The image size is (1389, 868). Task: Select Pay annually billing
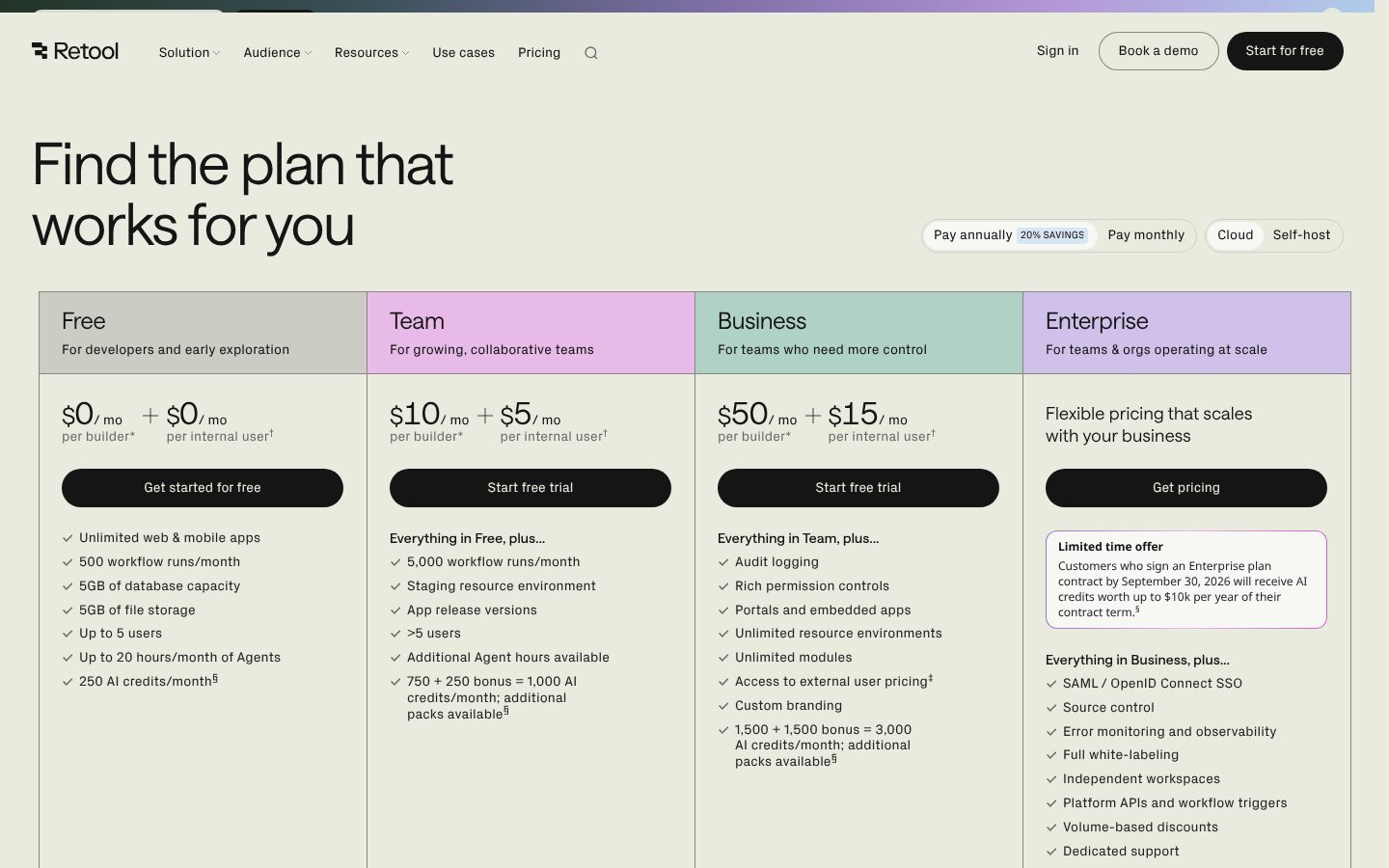coord(1009,235)
